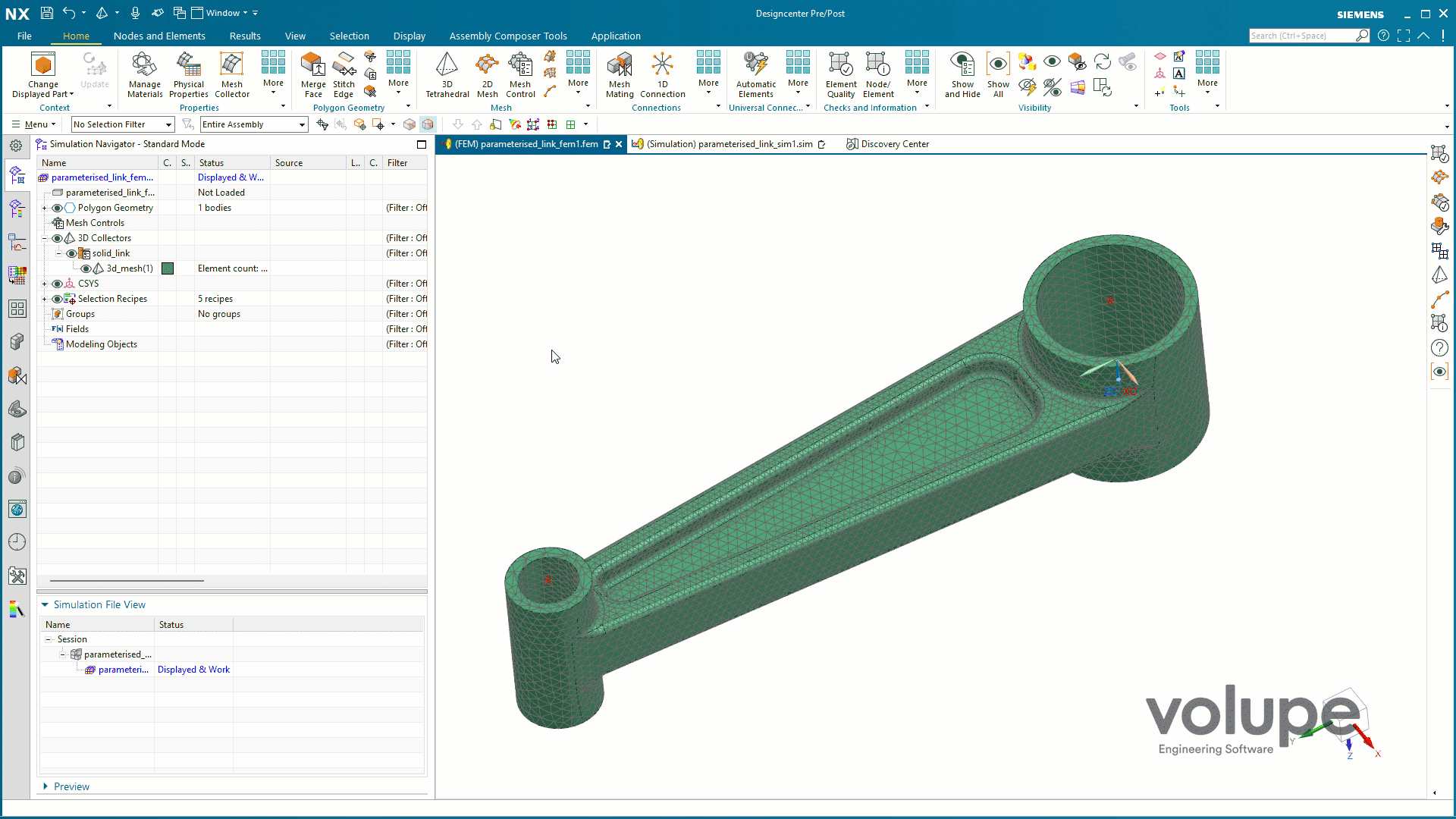
Task: Sort by the Status column header
Action: coord(232,163)
